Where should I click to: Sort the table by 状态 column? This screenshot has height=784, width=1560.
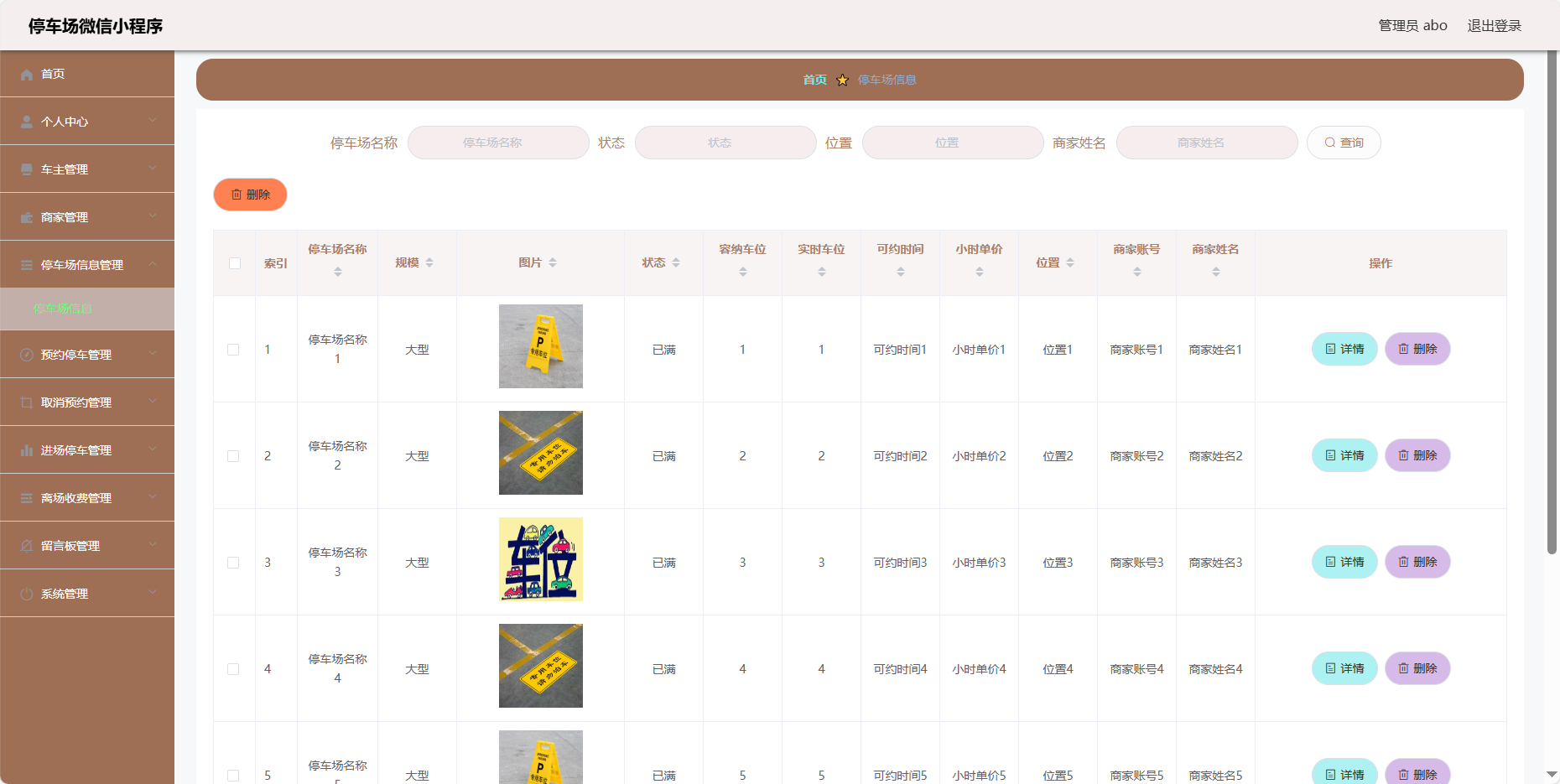[x=676, y=263]
